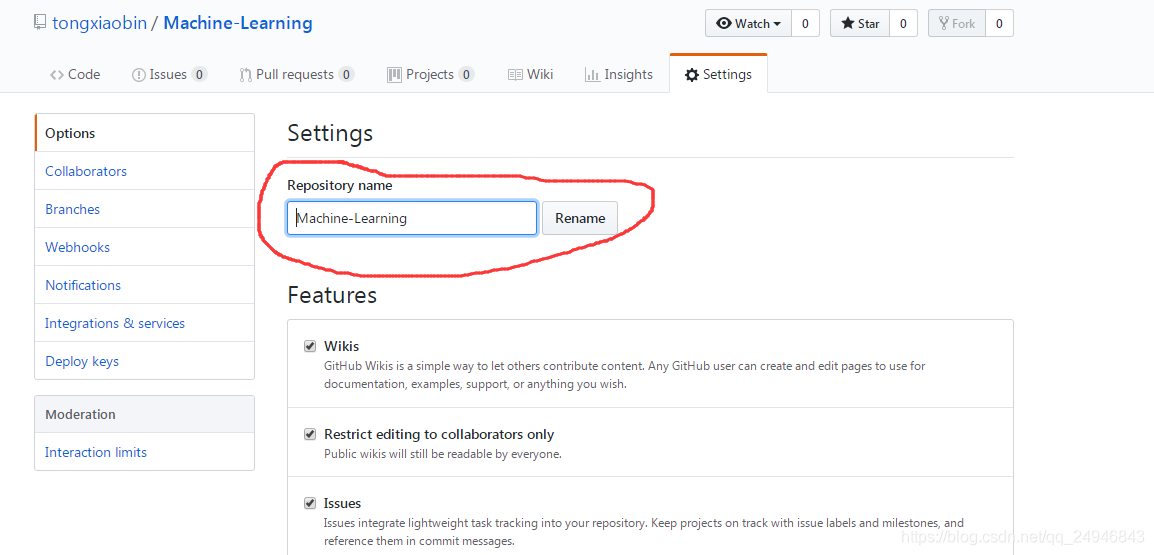Switch to the Wiki tab
This screenshot has width=1154, height=555.
point(531,74)
